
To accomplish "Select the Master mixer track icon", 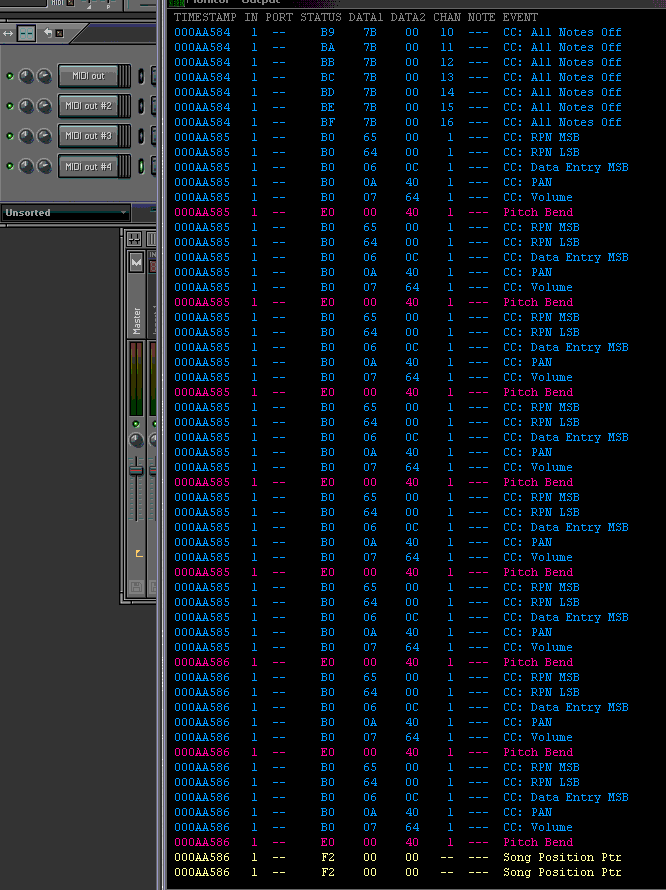I will click(136, 262).
